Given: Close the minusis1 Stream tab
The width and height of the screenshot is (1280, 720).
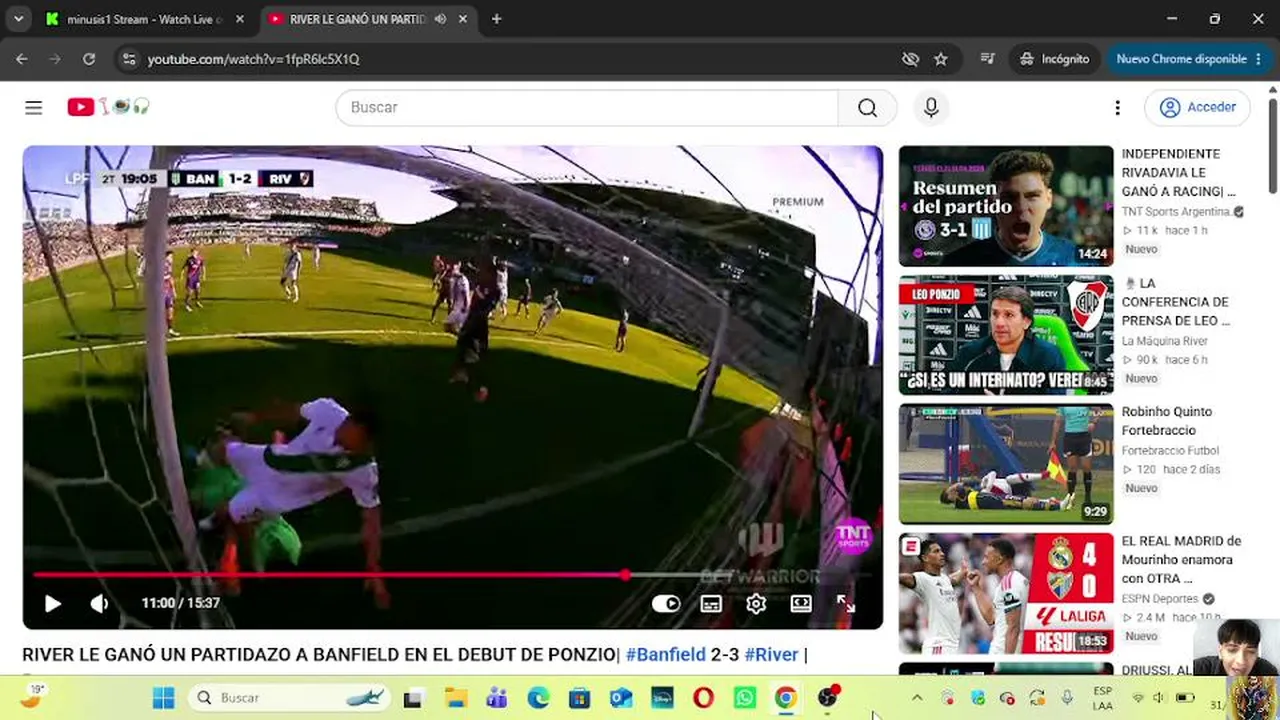Looking at the screenshot, I should (x=240, y=19).
